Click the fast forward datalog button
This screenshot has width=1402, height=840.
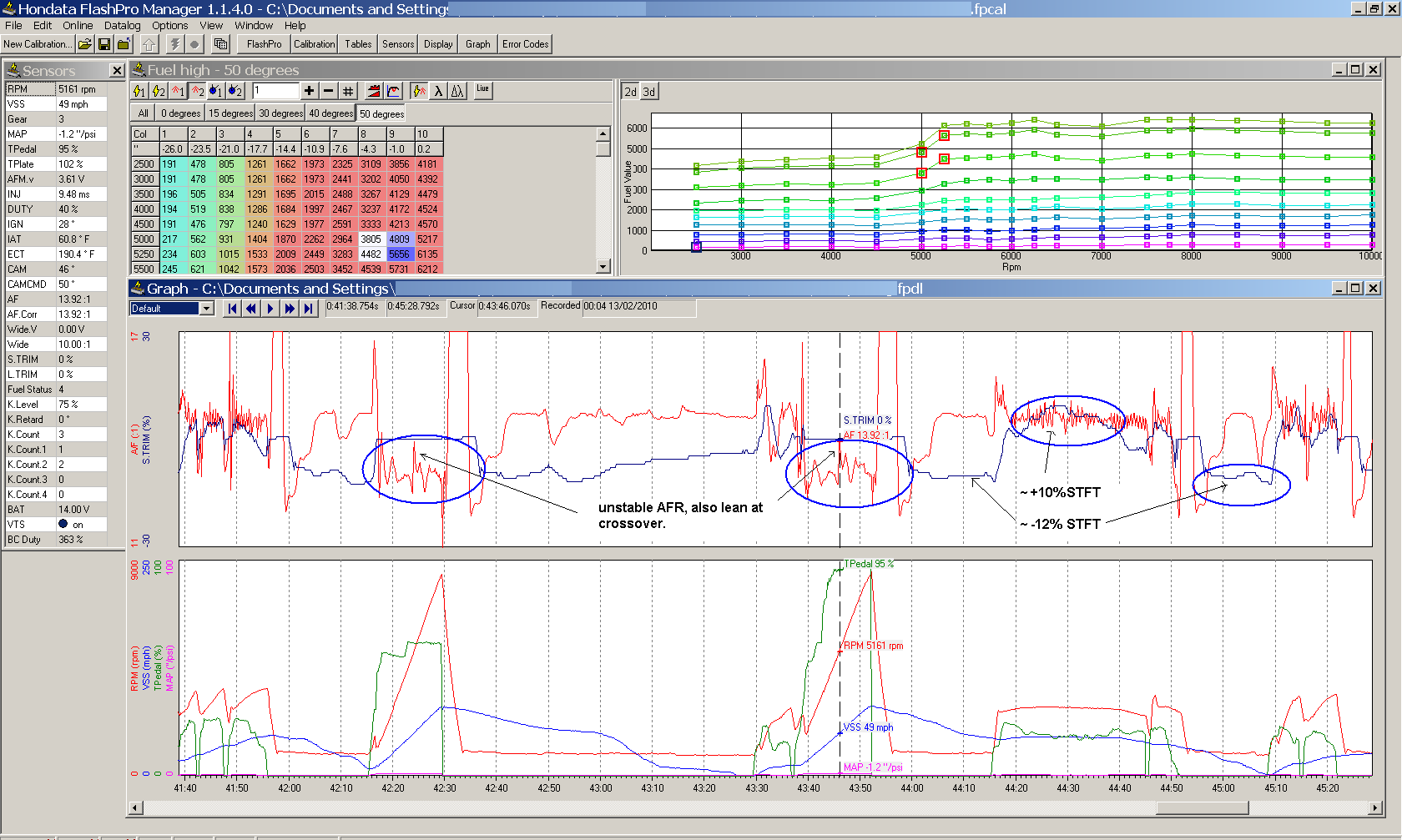pos(290,309)
